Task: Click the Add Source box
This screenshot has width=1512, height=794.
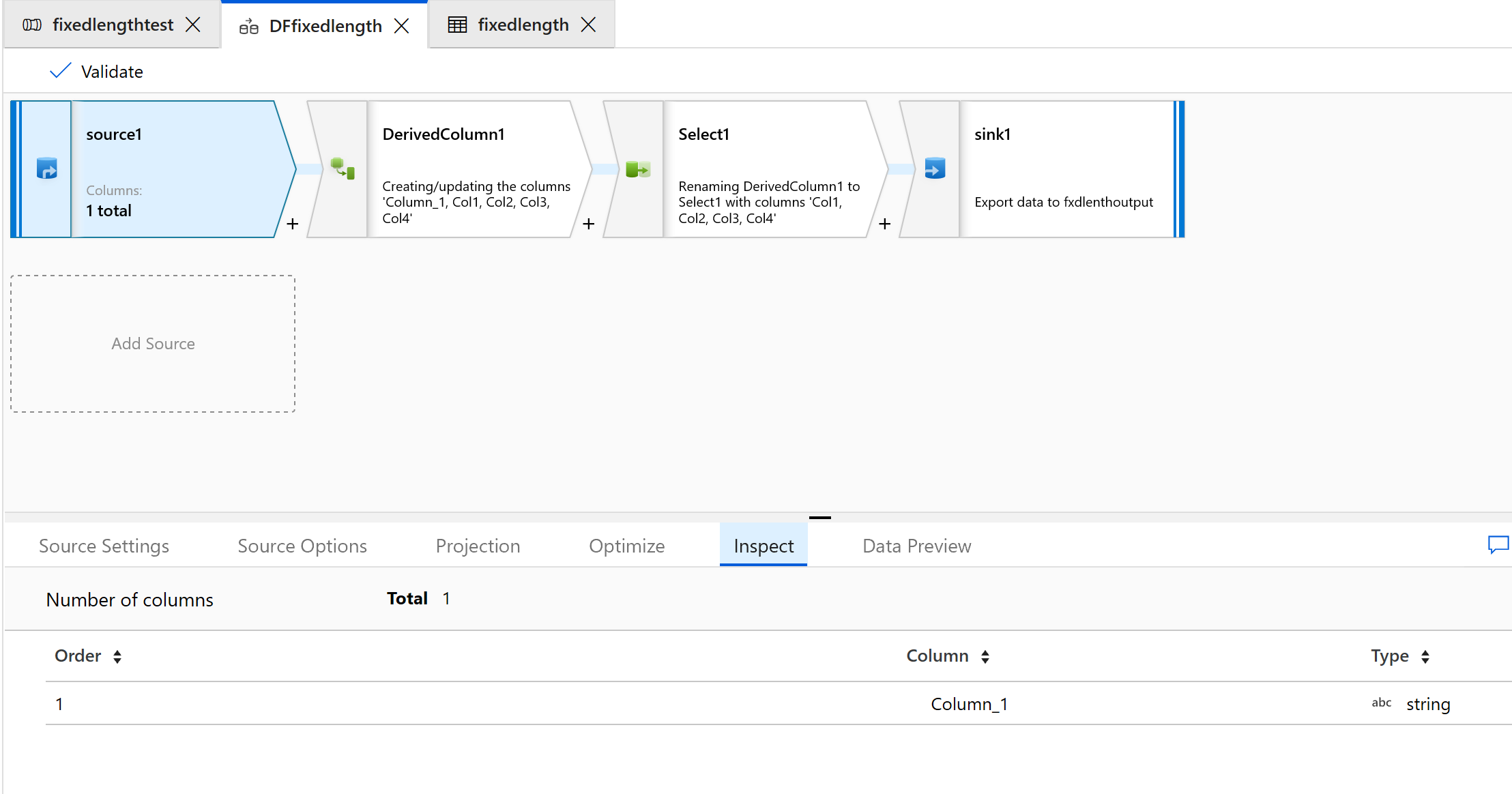Action: tap(153, 344)
